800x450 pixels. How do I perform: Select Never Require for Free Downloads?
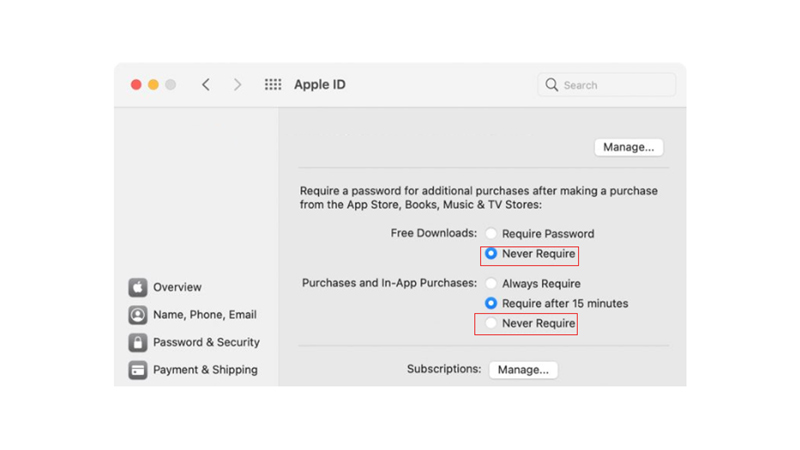(491, 254)
